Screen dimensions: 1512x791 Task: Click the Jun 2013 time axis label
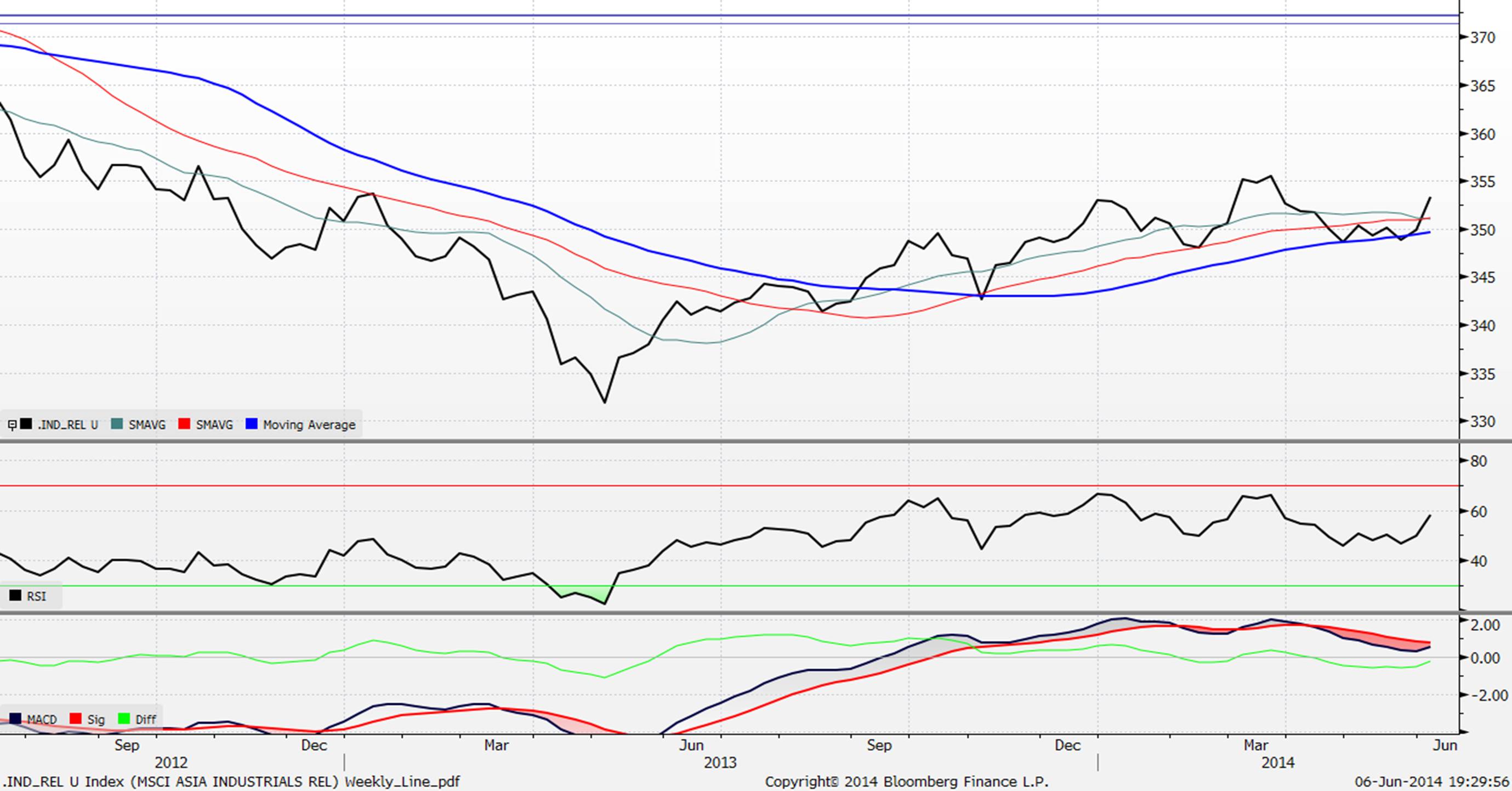click(691, 745)
